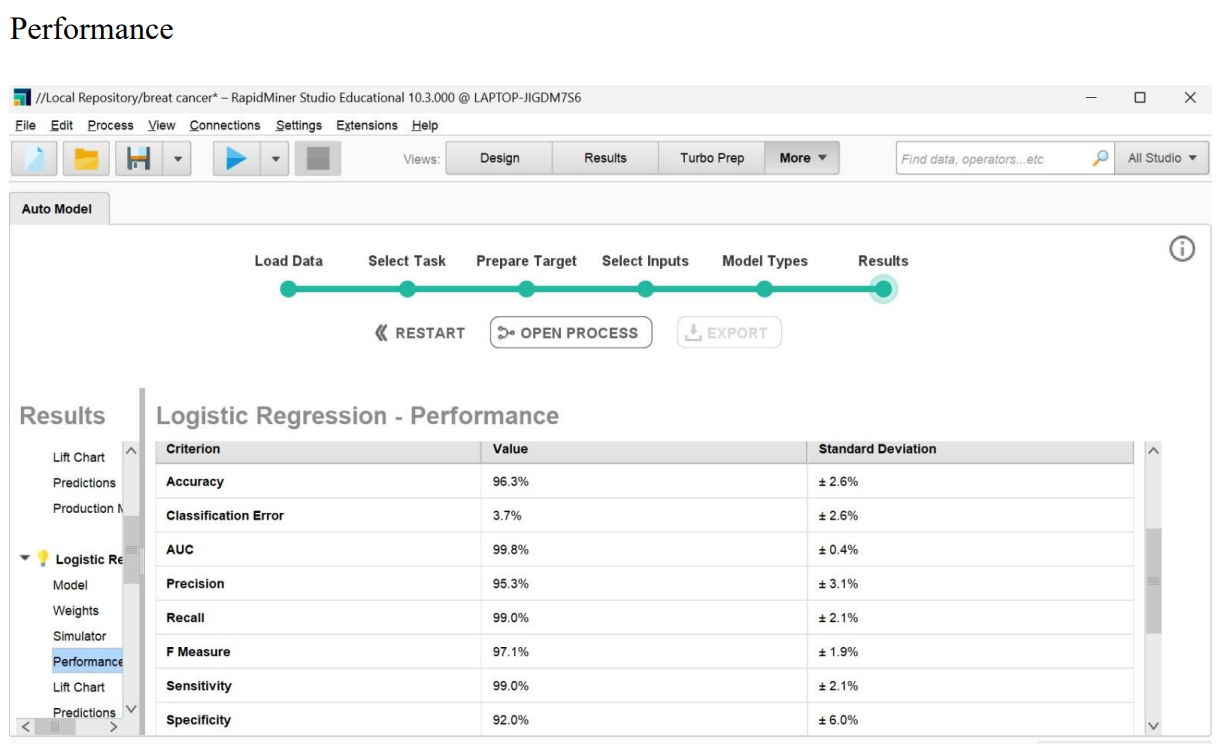Open the More views dropdown

802,158
